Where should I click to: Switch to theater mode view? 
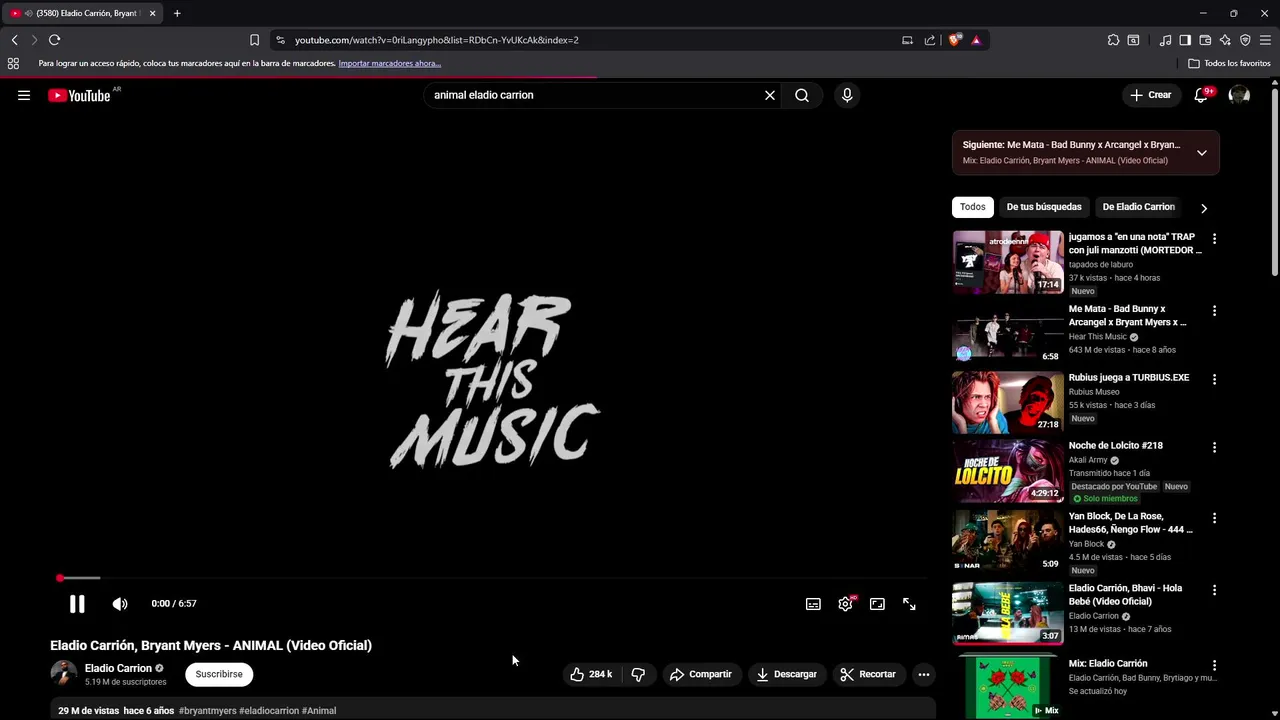click(x=877, y=604)
